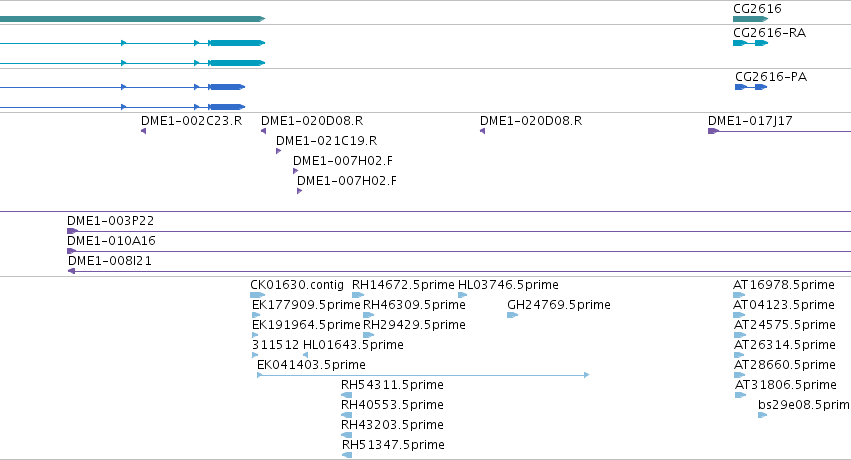The image size is (851, 460).
Task: Click the RH51347.5prime label
Action: coord(393,445)
